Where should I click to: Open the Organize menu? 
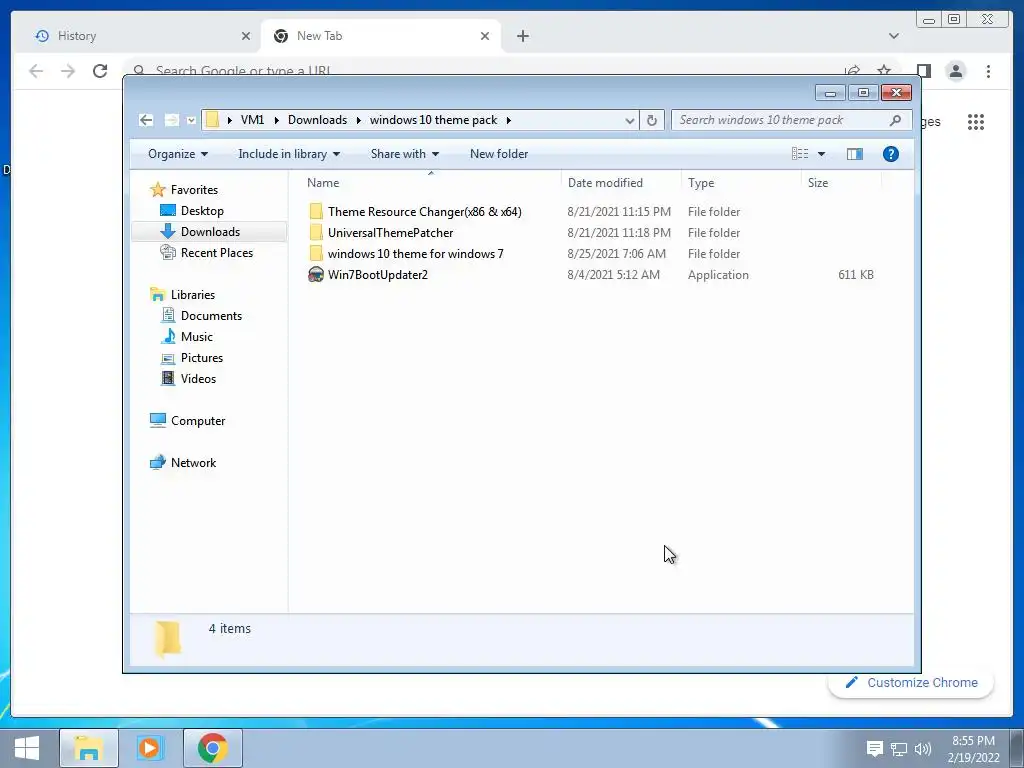[x=178, y=154]
